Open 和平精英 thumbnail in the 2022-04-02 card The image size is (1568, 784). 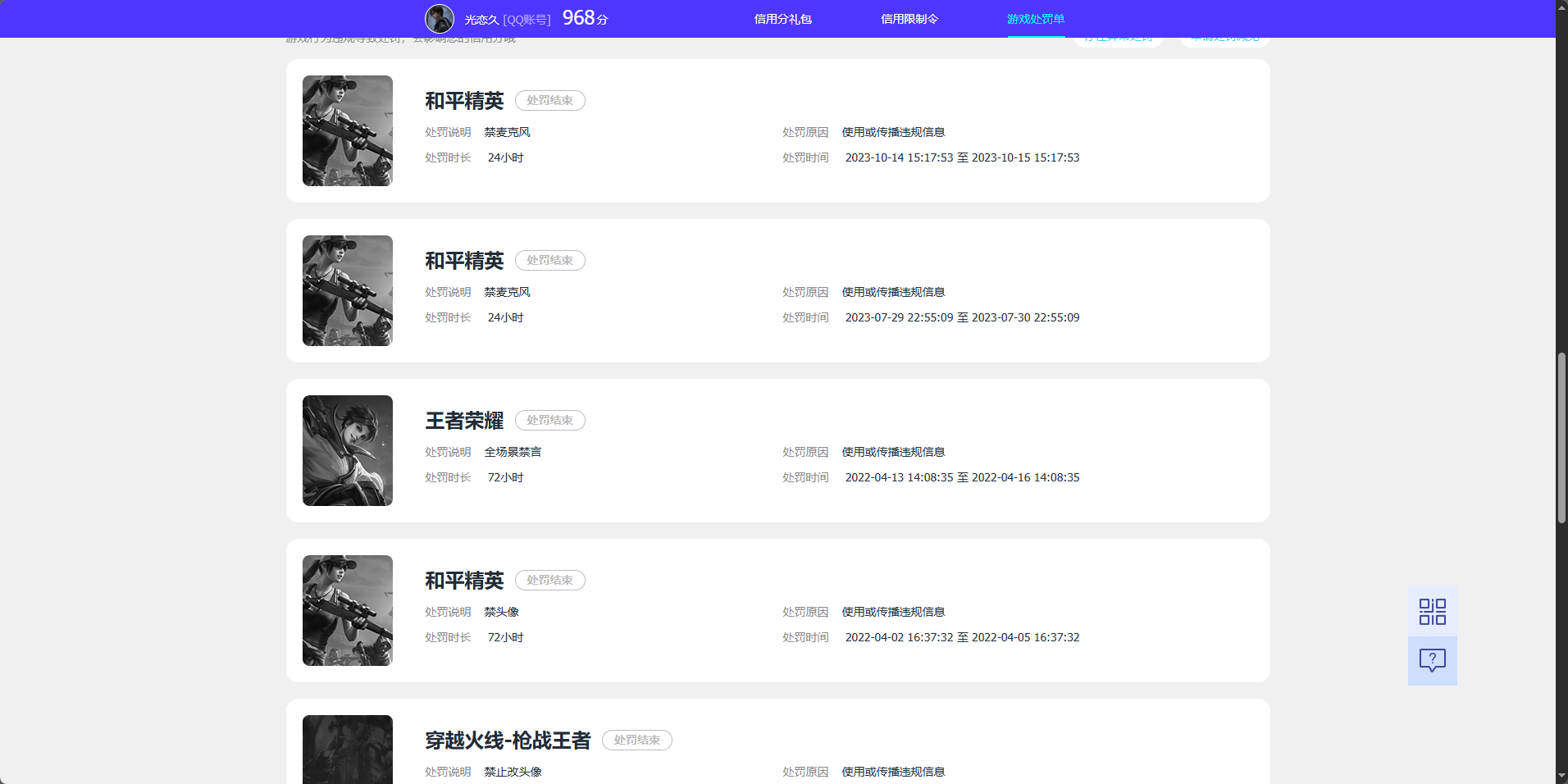click(x=348, y=610)
